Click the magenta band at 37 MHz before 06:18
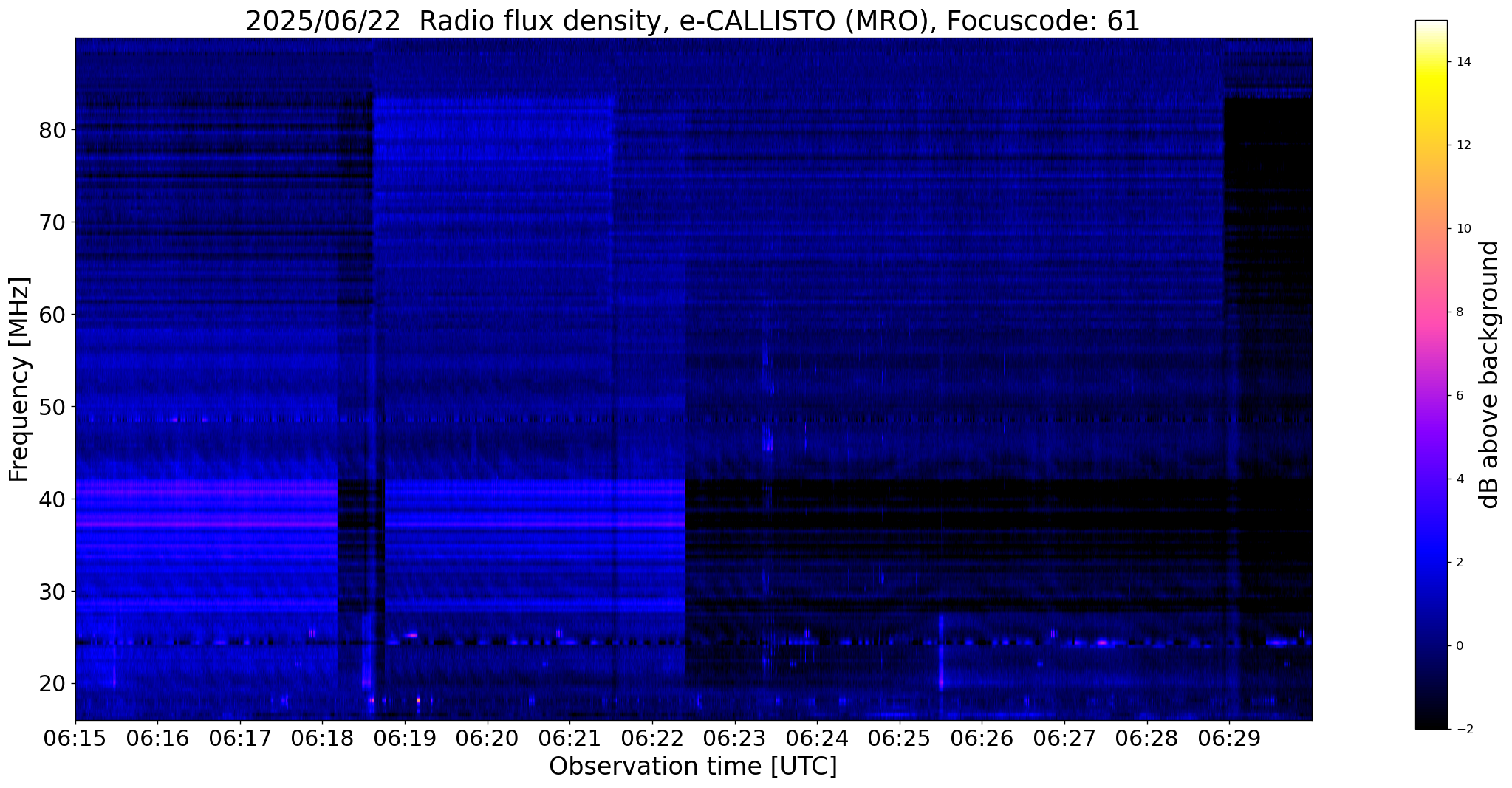The height and width of the screenshot is (788, 1512). click(x=207, y=524)
